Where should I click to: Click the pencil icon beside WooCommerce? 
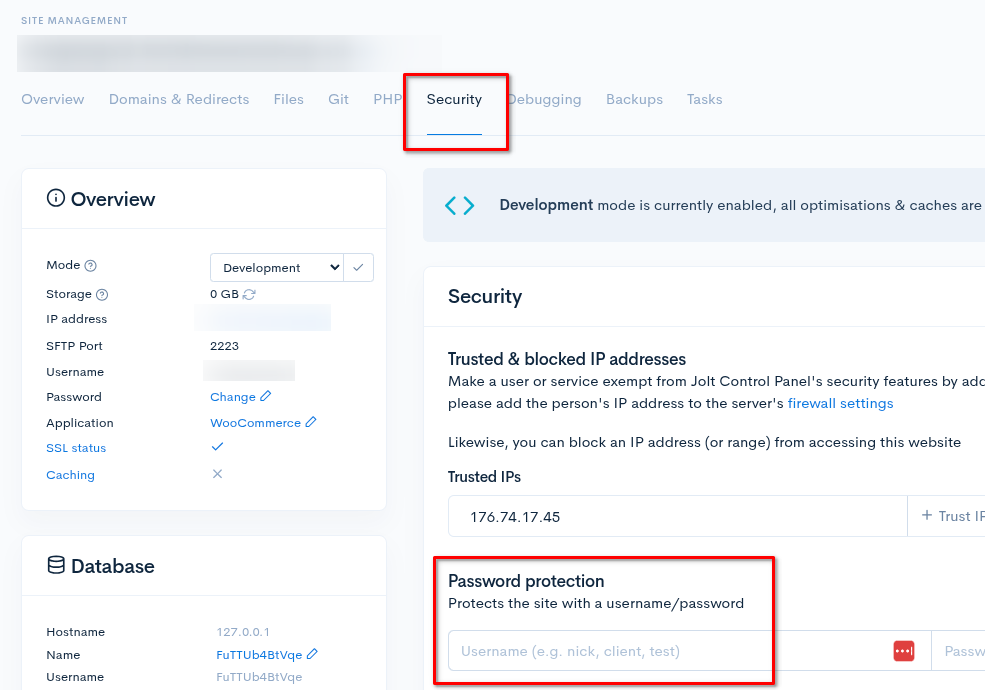pos(311,423)
